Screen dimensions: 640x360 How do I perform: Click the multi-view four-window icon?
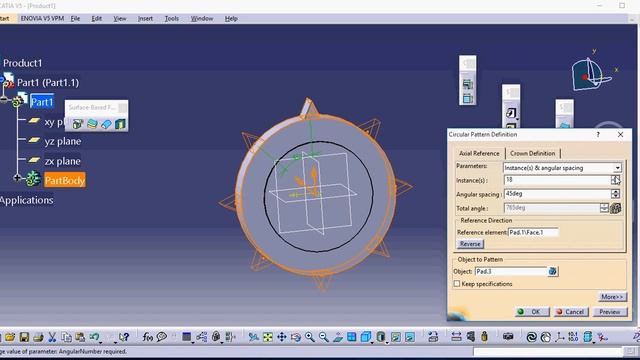pyautogui.click(x=351, y=337)
